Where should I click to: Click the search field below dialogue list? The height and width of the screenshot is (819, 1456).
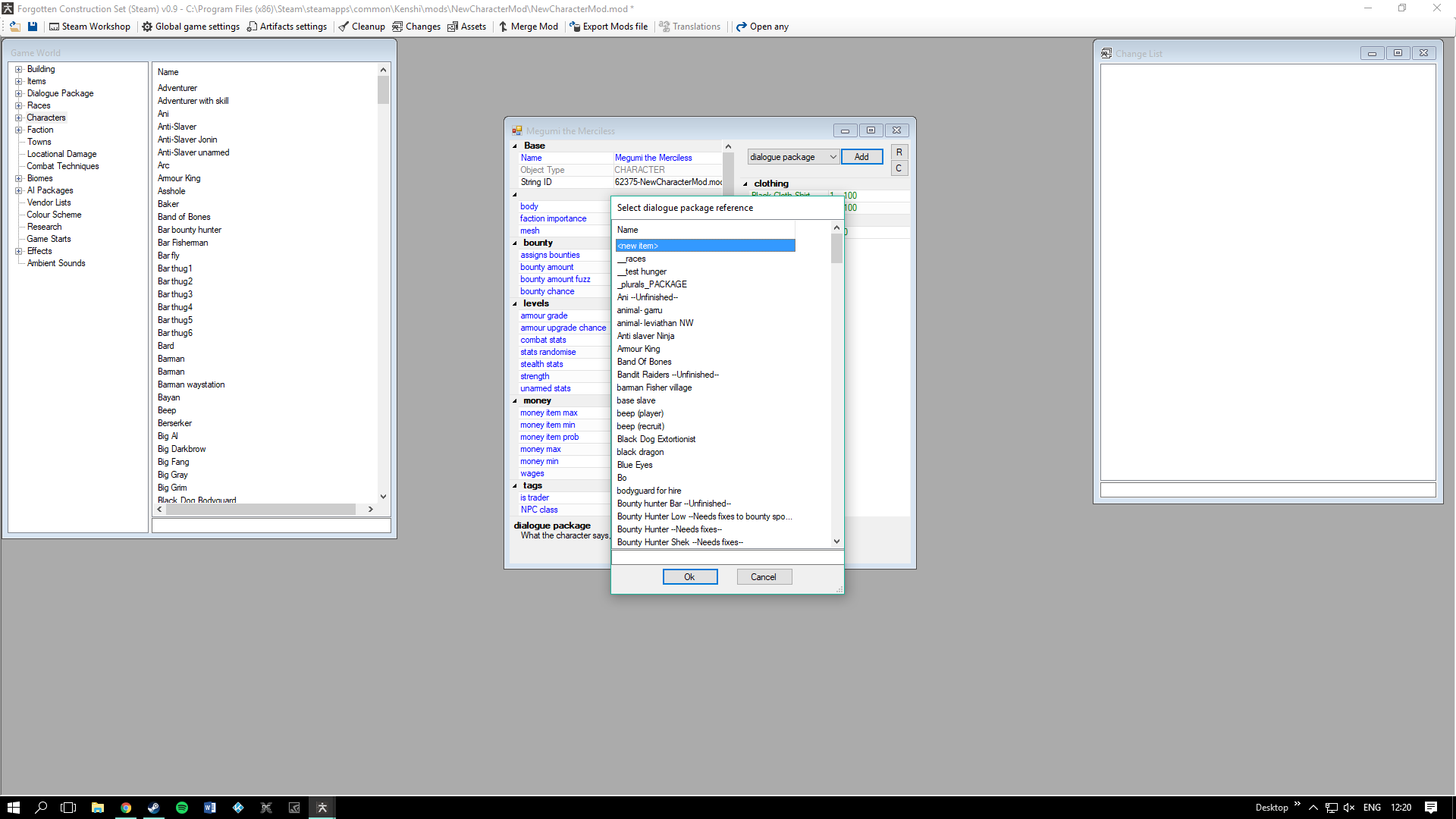point(726,557)
